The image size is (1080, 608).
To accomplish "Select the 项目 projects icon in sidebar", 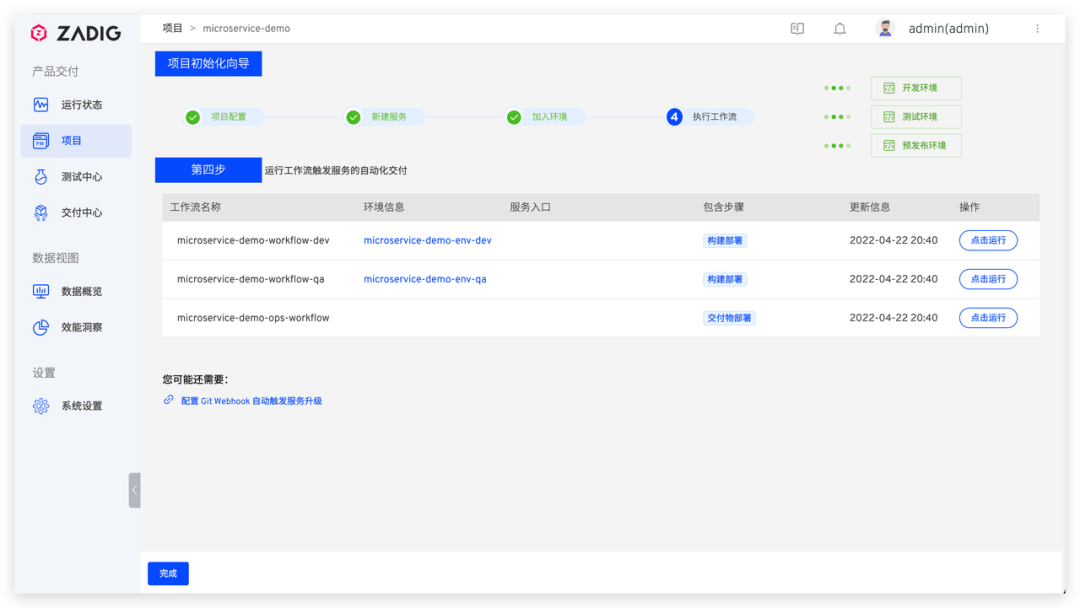I will (x=41, y=140).
